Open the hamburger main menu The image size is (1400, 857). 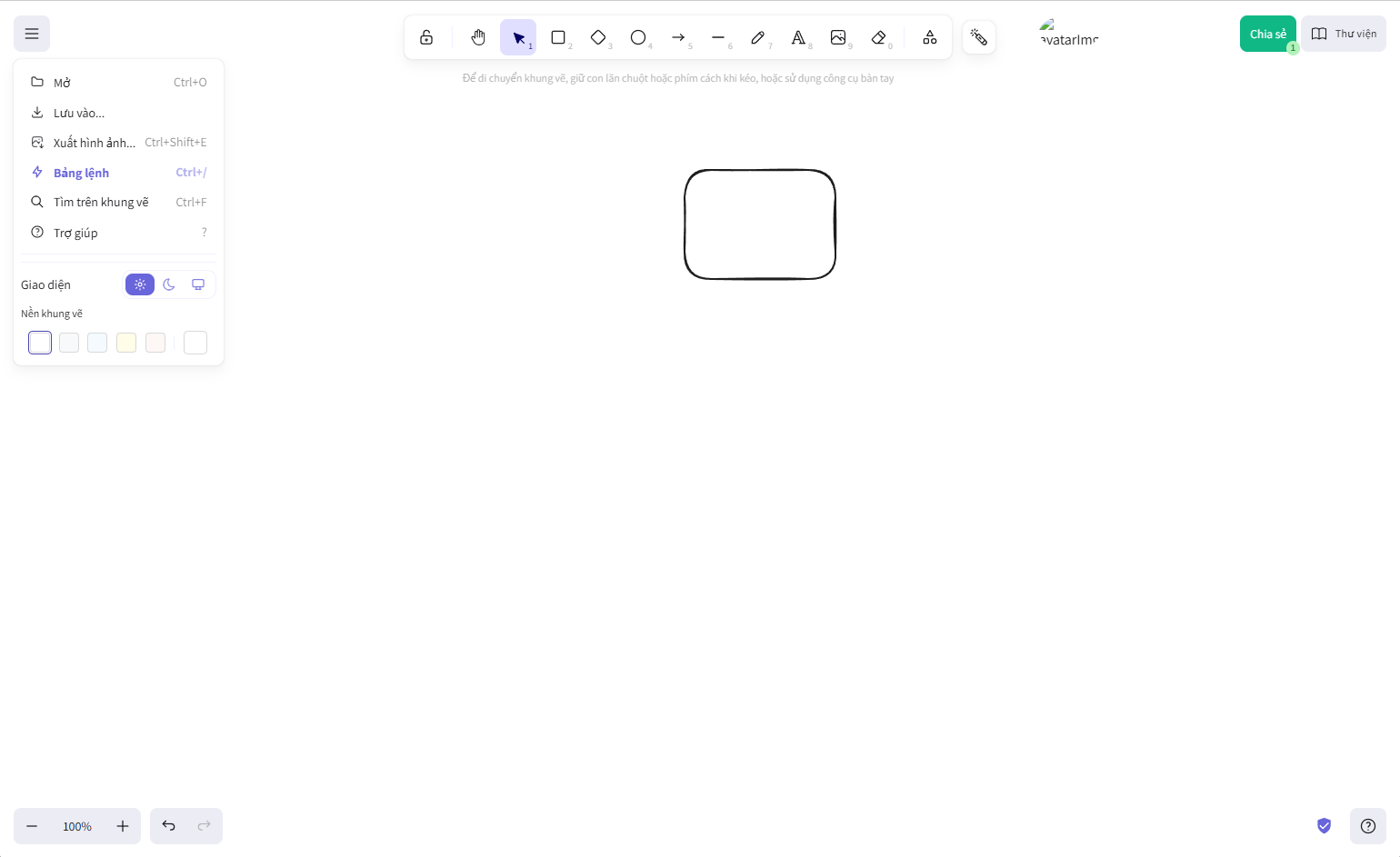[x=32, y=33]
